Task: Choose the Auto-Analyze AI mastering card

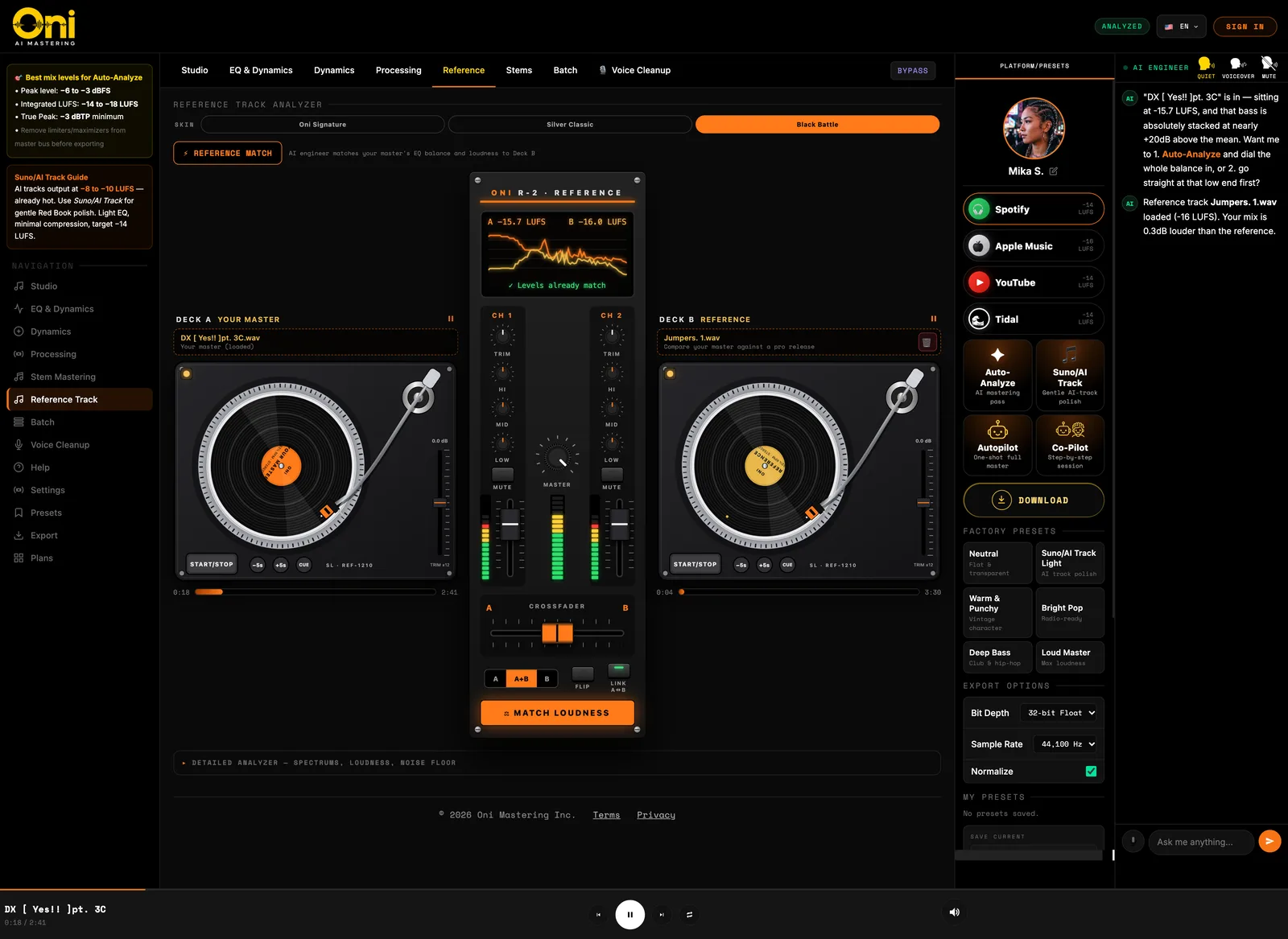Action: coord(997,376)
